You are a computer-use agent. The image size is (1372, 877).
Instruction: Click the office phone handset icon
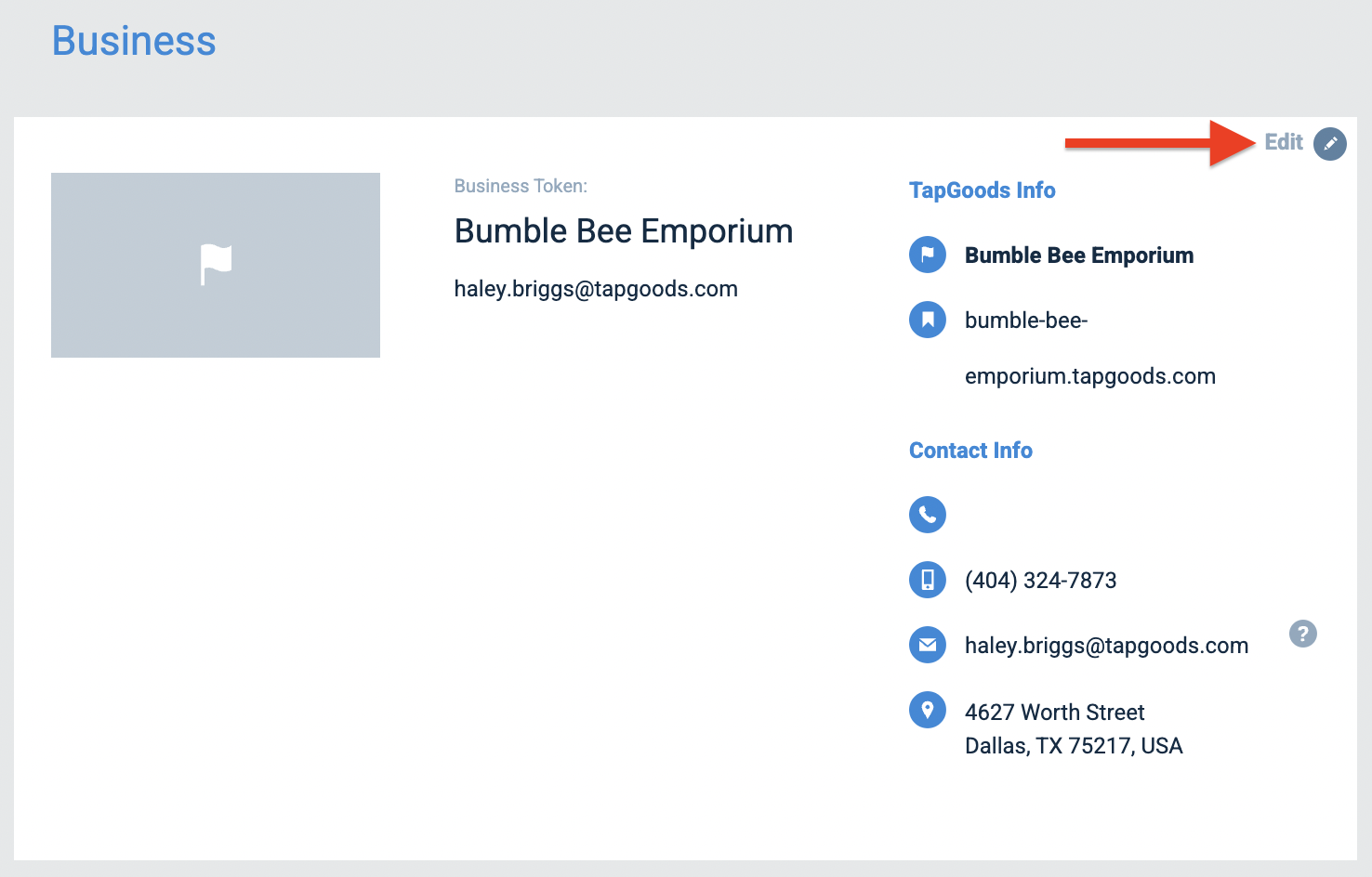tap(928, 515)
